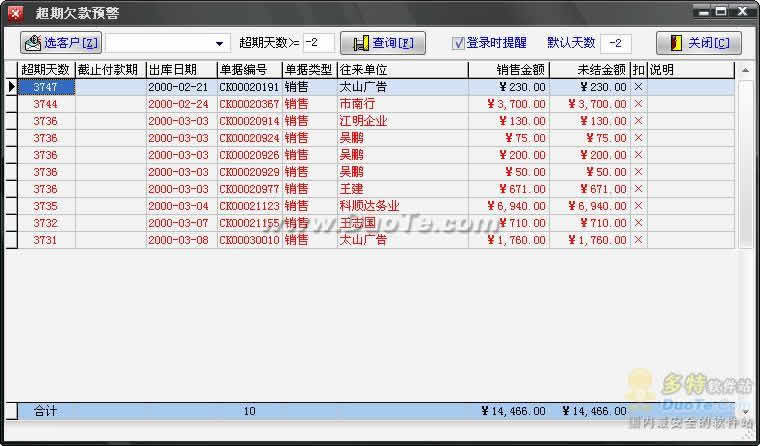
Task: Select document number CK00021123
Action: point(250,206)
